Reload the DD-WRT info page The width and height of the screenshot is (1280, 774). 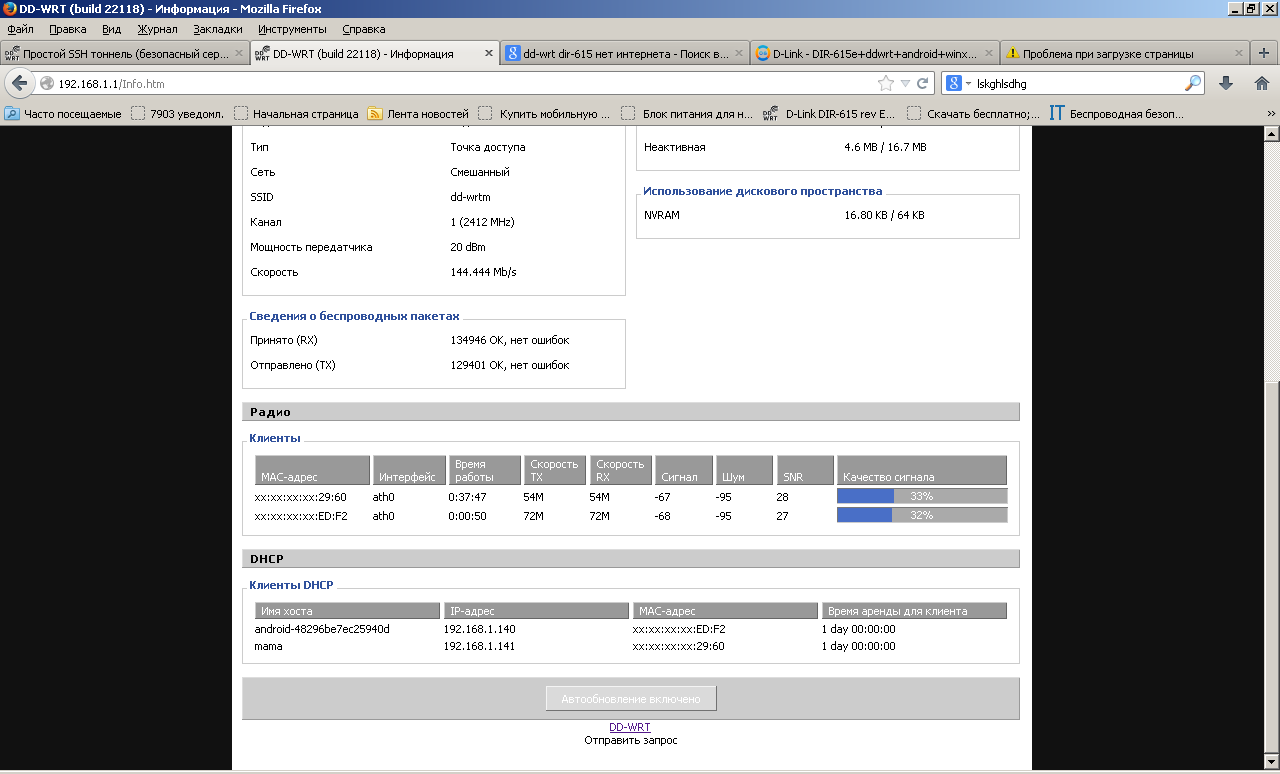point(922,83)
